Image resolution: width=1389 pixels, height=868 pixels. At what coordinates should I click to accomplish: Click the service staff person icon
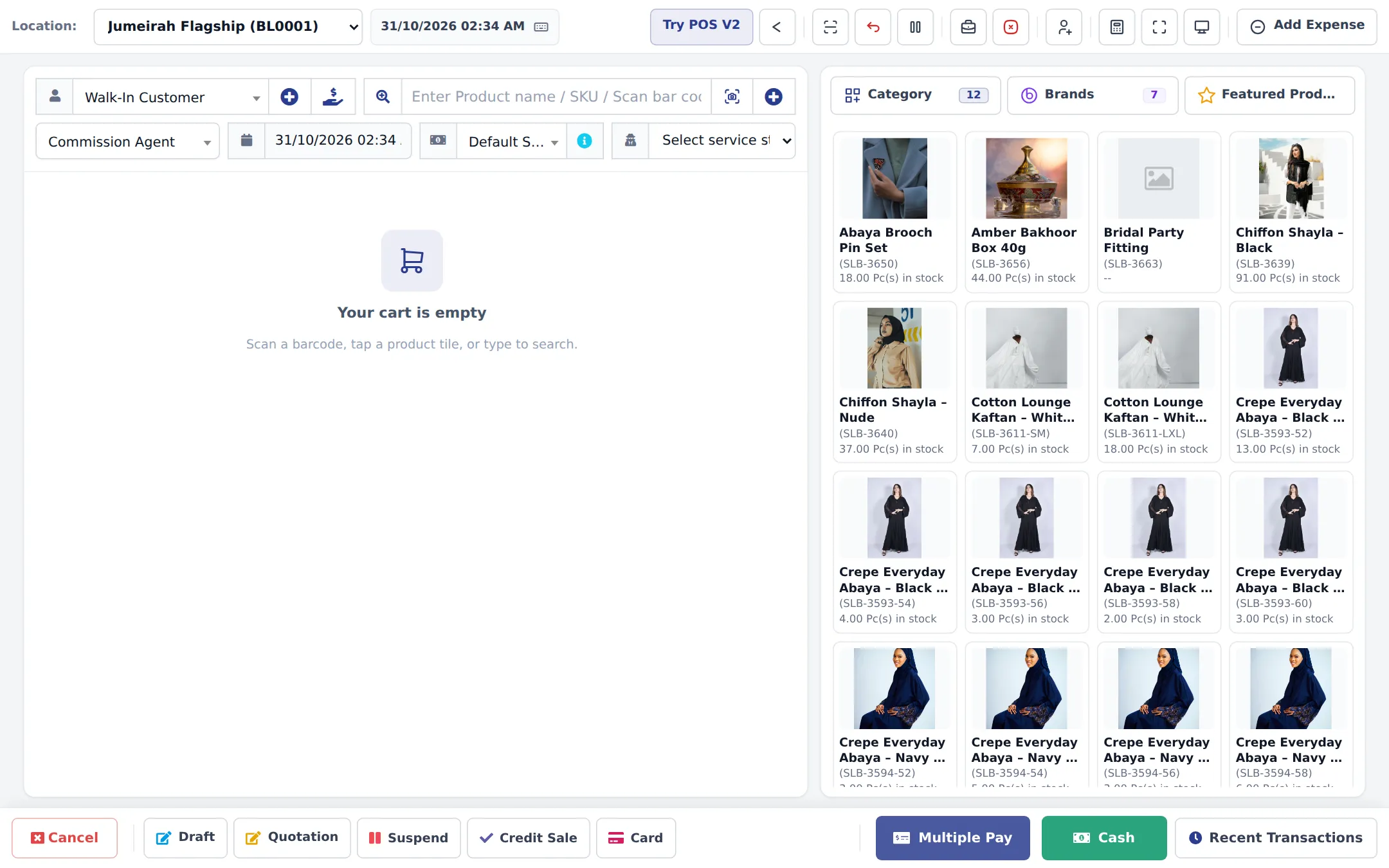coord(630,141)
